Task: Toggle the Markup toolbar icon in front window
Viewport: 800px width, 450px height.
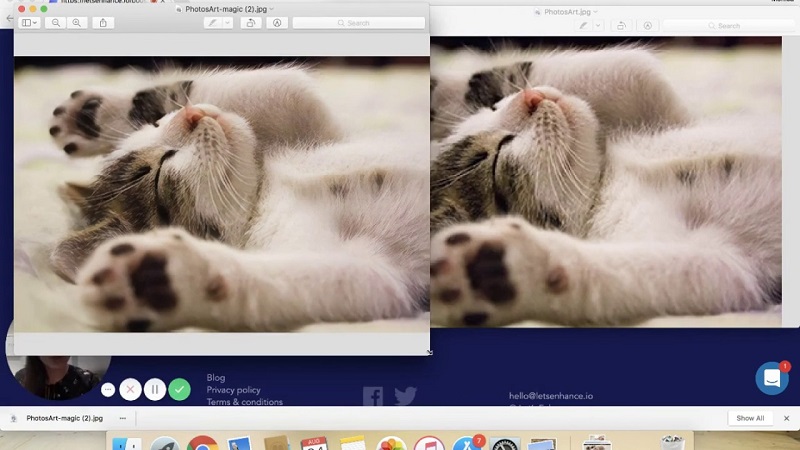Action: [277, 23]
